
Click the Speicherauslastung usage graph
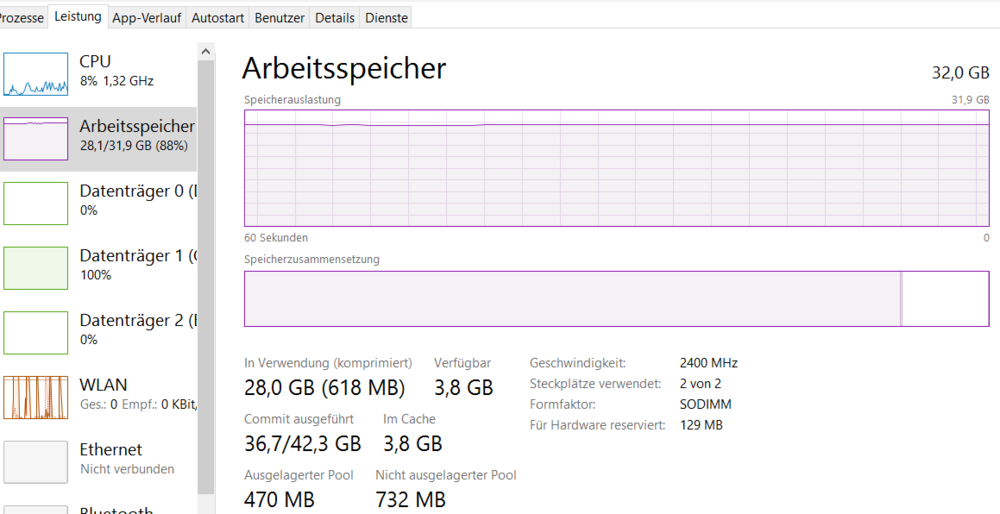click(x=616, y=168)
